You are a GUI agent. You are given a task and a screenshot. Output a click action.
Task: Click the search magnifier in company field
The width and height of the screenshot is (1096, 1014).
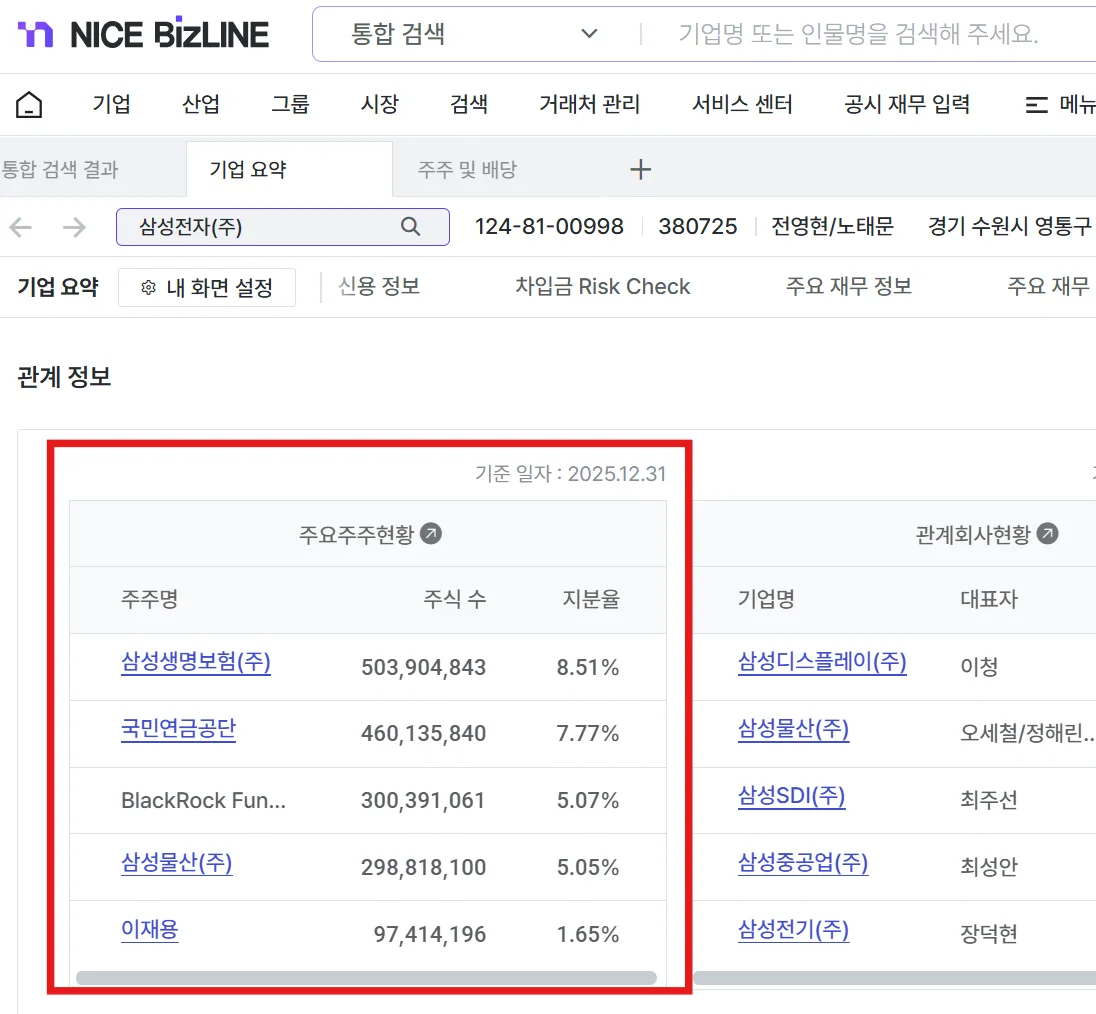[x=410, y=227]
